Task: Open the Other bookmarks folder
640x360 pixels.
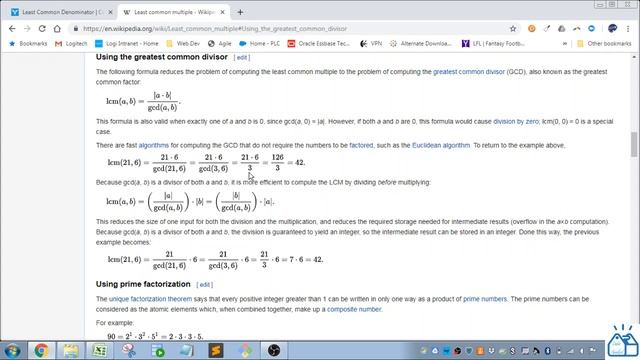Action: click(604, 44)
